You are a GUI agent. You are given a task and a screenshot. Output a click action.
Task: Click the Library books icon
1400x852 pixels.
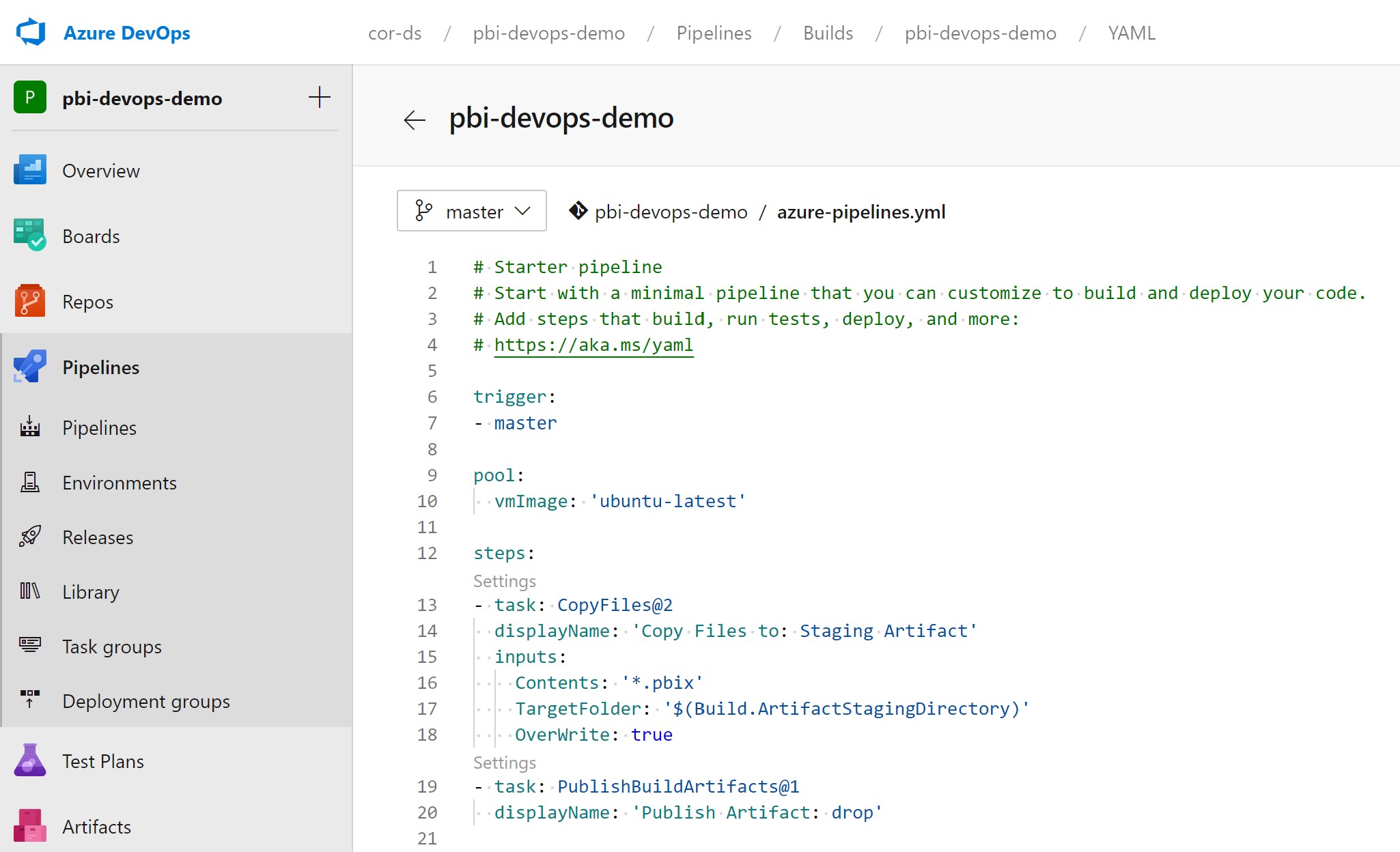[29, 592]
